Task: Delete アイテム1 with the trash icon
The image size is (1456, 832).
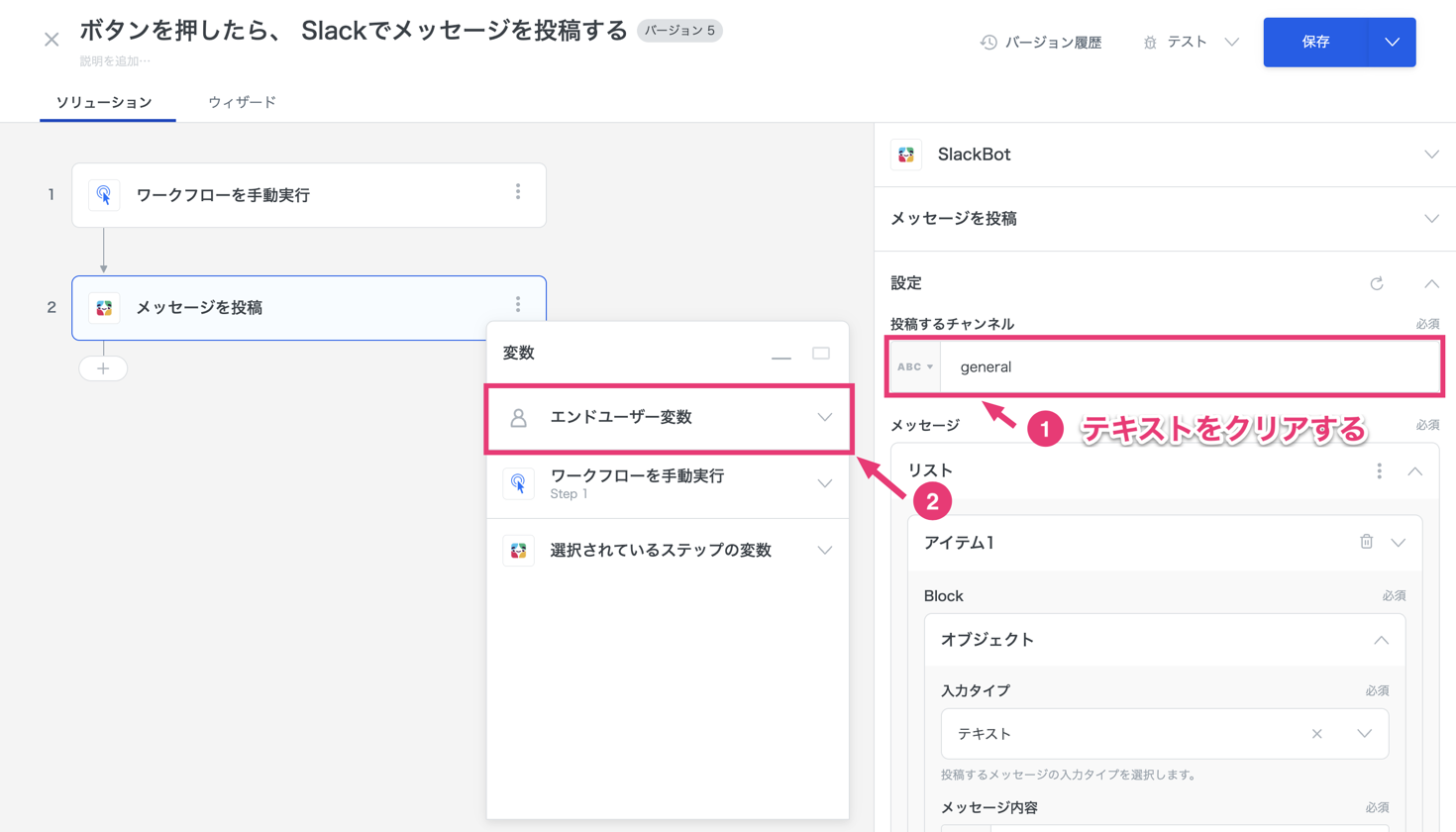Action: (1366, 542)
